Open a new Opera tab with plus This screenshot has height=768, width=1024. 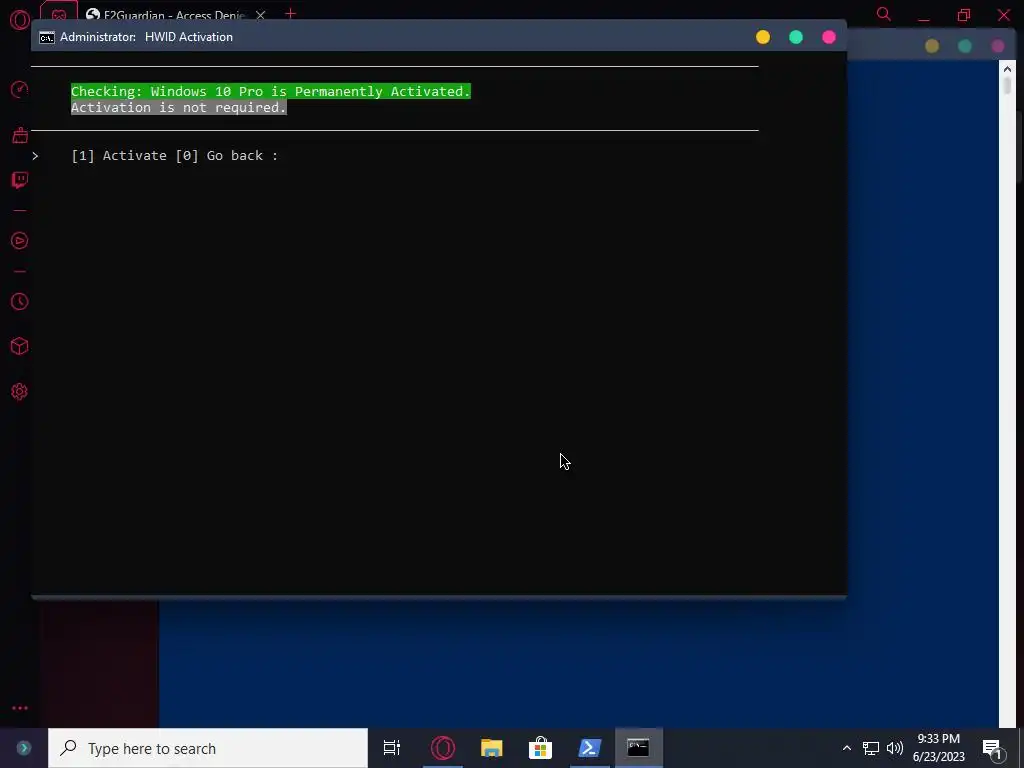coord(291,14)
